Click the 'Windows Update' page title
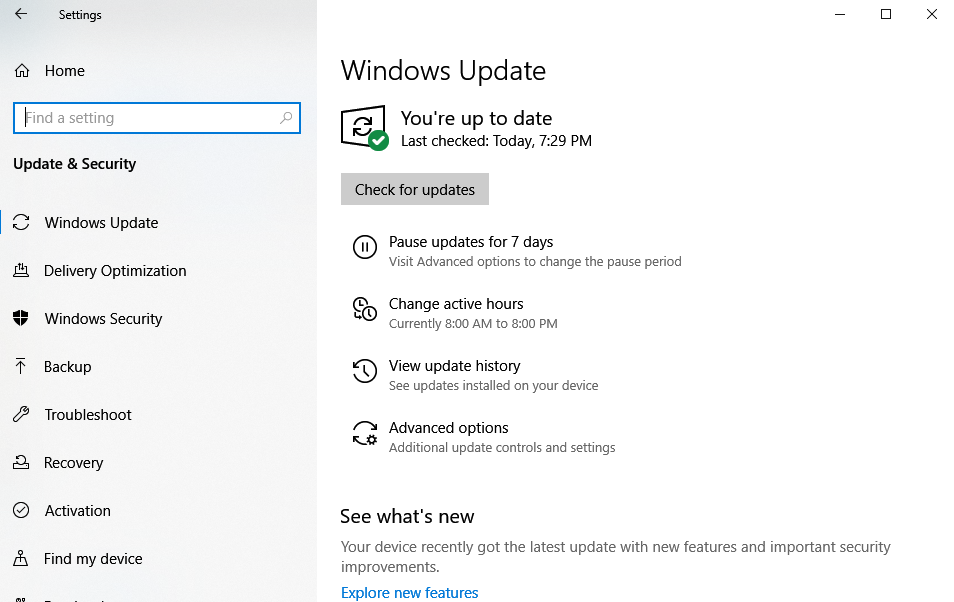This screenshot has width=954, height=602. coord(443,71)
